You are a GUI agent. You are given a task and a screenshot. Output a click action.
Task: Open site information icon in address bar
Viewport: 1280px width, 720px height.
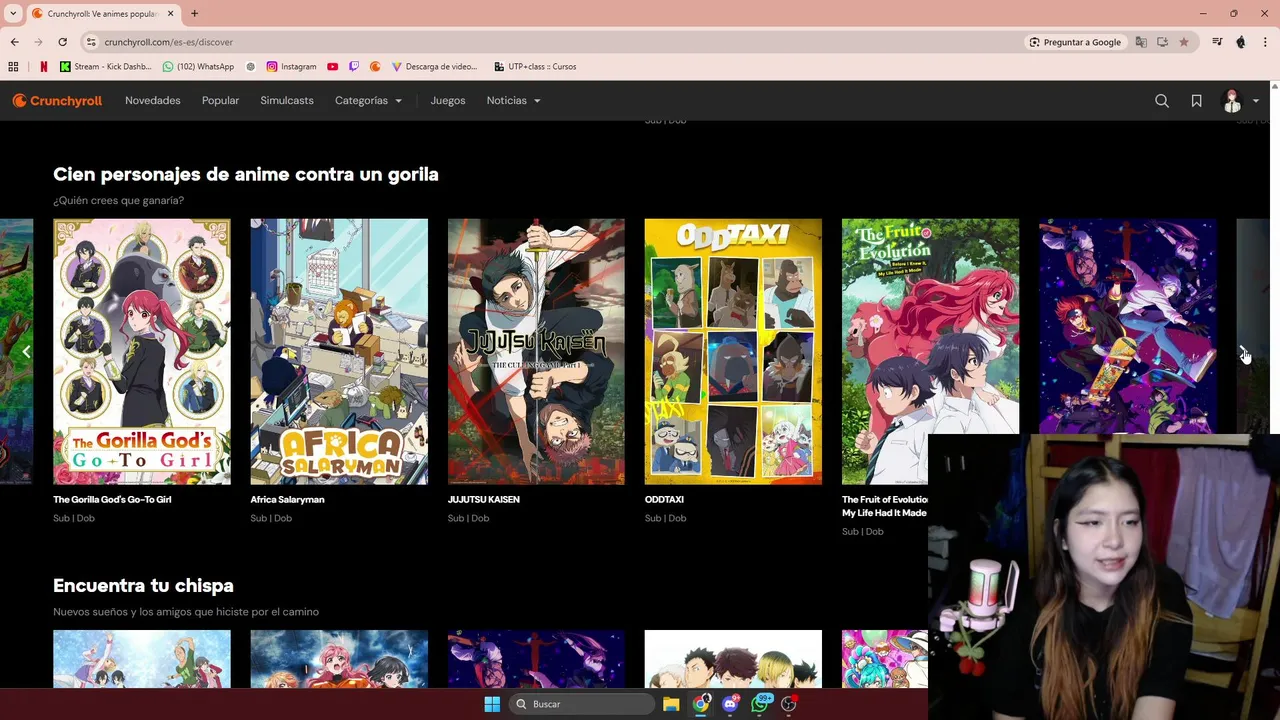(91, 42)
